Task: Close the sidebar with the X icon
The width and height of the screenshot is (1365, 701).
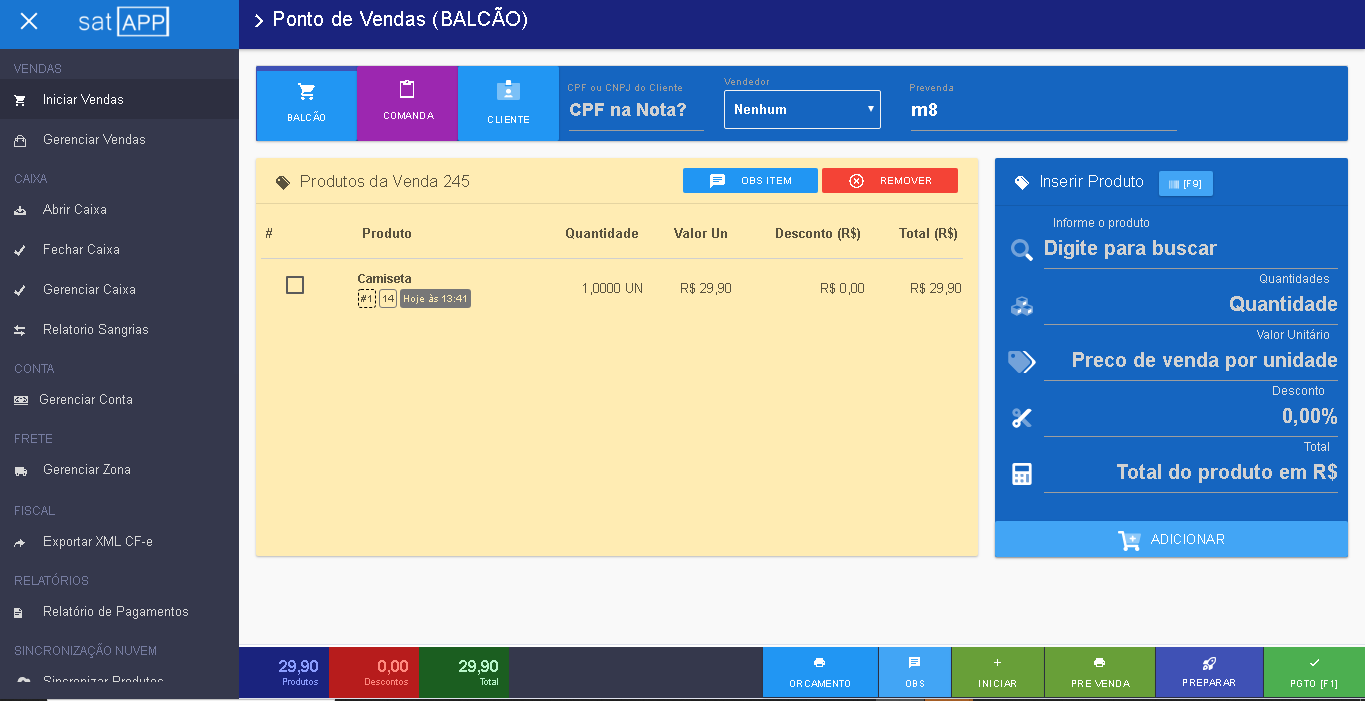Action: (x=29, y=21)
